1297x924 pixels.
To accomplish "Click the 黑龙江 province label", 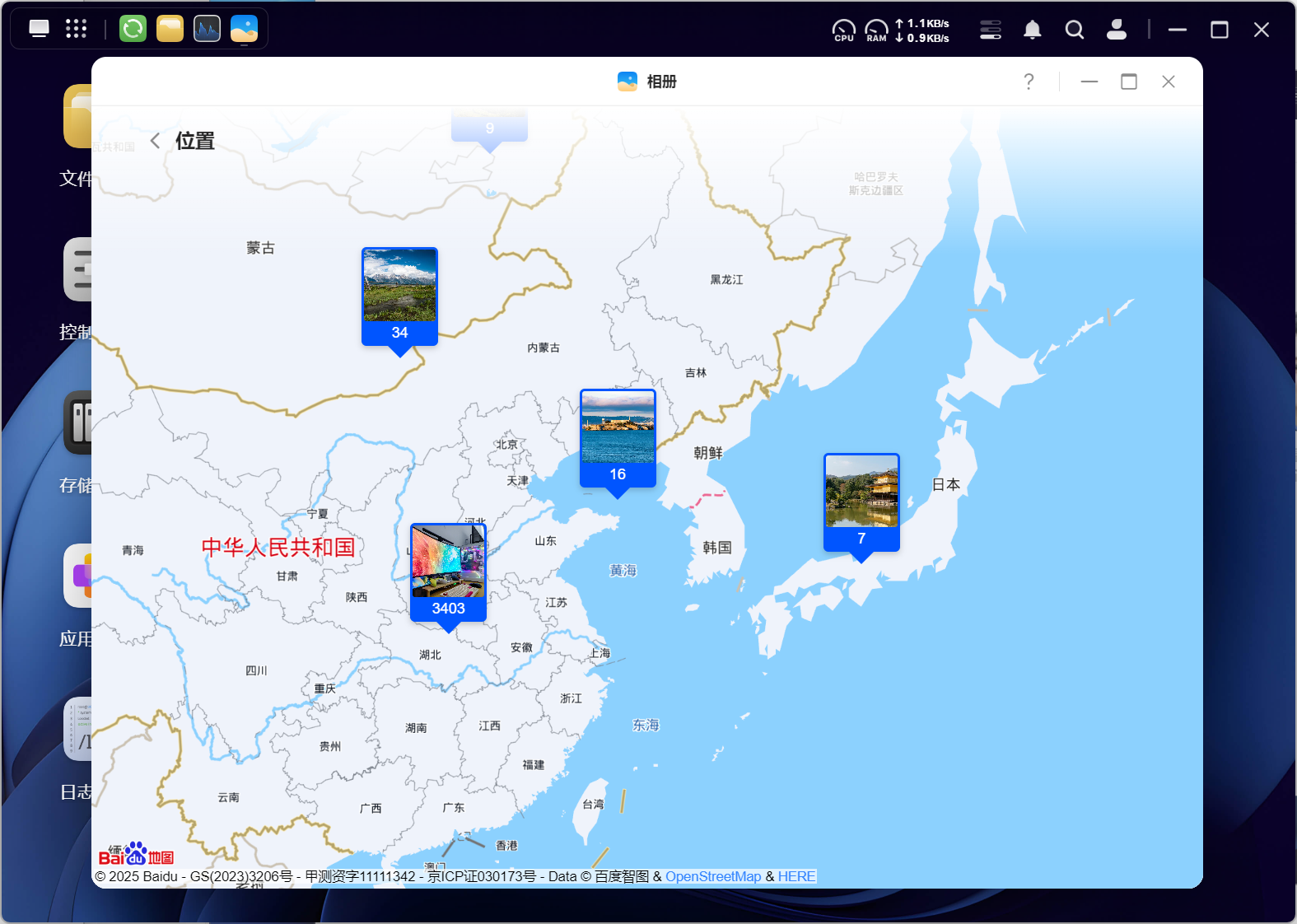I will [x=726, y=280].
